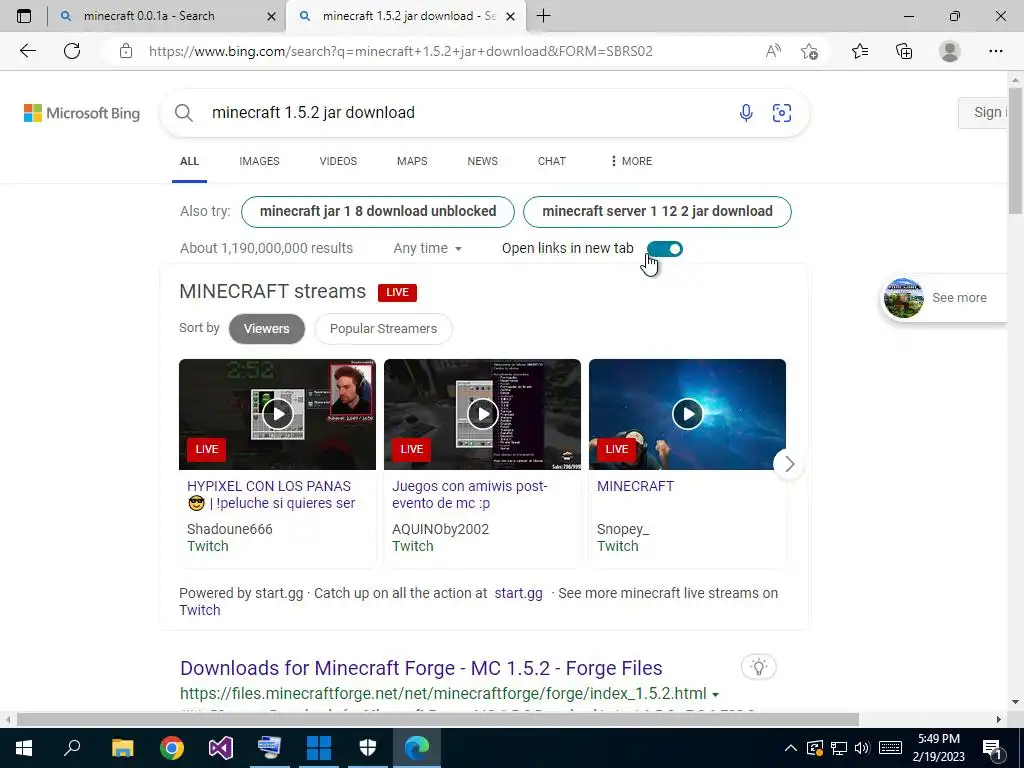Viewport: 1024px width, 768px height.
Task: Play the Snopey_ live stream video
Action: 688,414
